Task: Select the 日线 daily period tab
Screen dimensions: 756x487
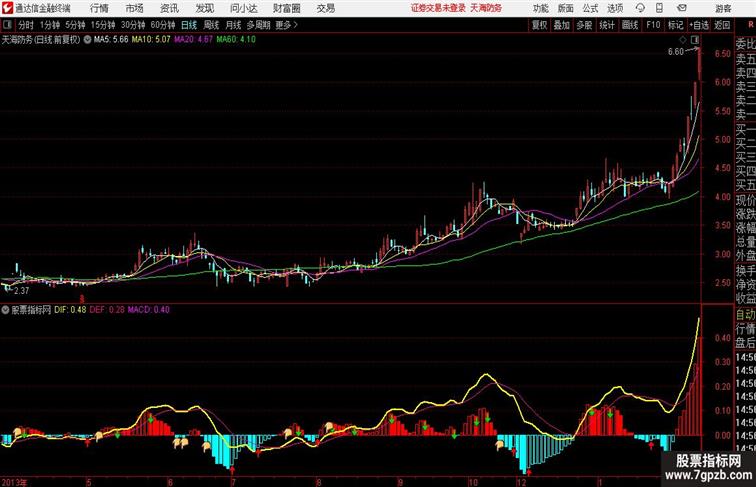Action: (189, 25)
